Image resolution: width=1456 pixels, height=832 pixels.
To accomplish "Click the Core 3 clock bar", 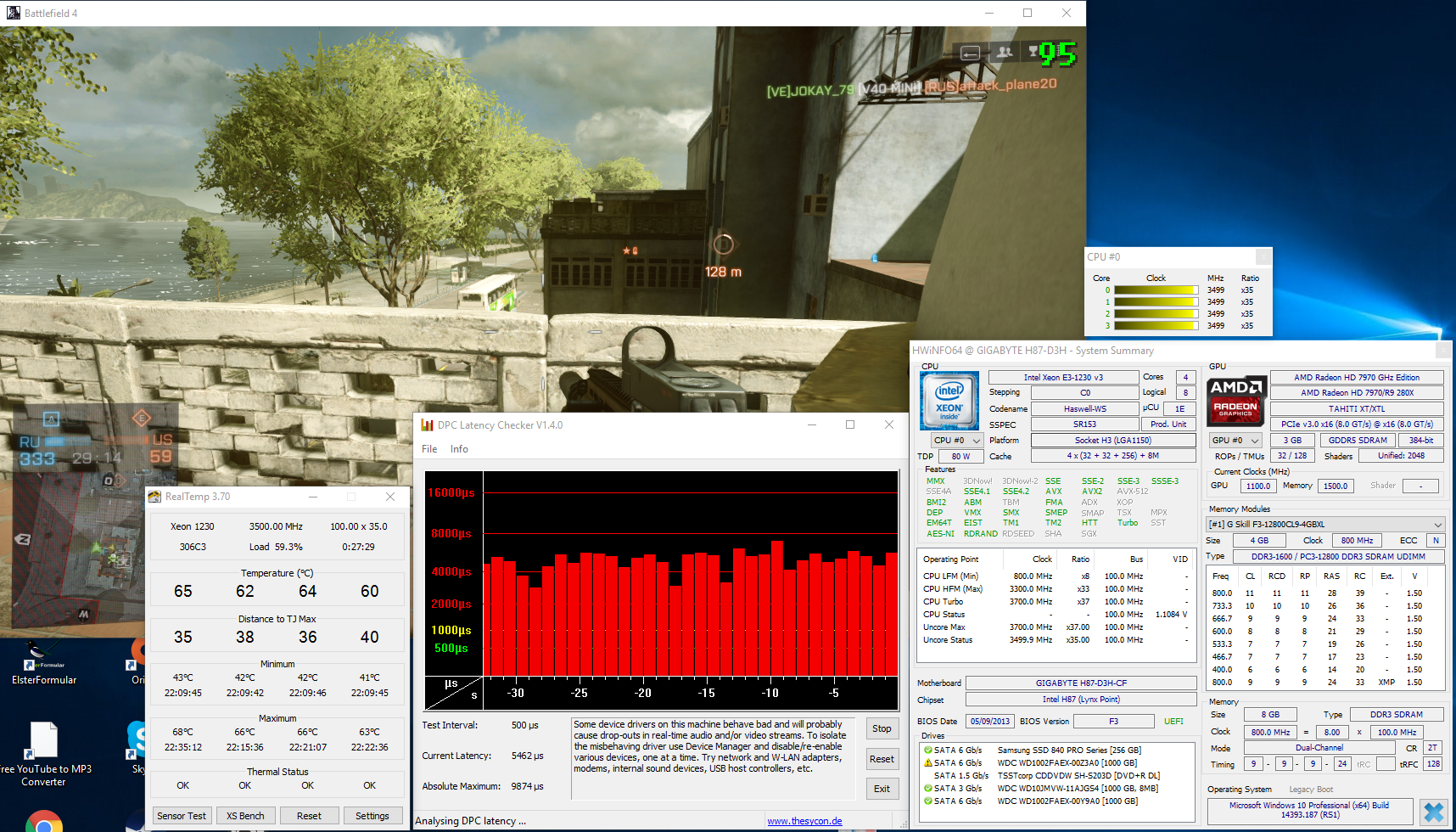I will click(1156, 326).
